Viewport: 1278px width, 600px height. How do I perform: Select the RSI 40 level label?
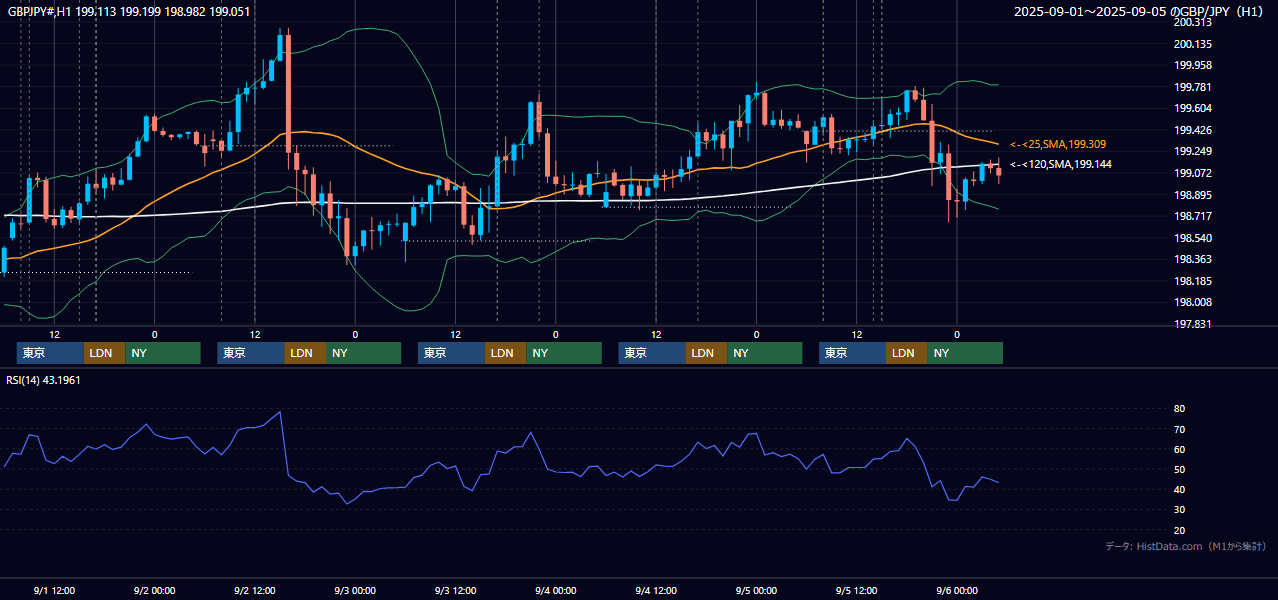click(x=1180, y=489)
